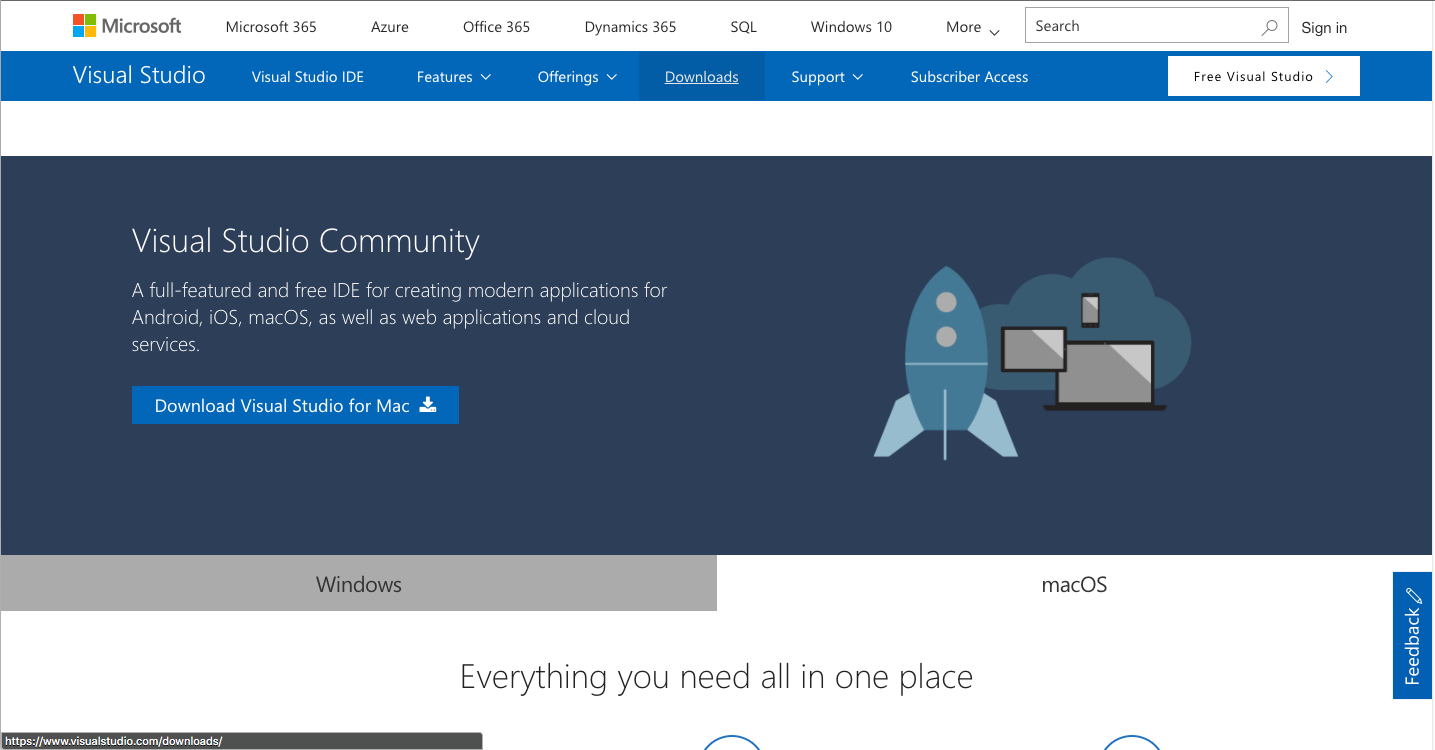Expand the More dropdown

(x=973, y=27)
